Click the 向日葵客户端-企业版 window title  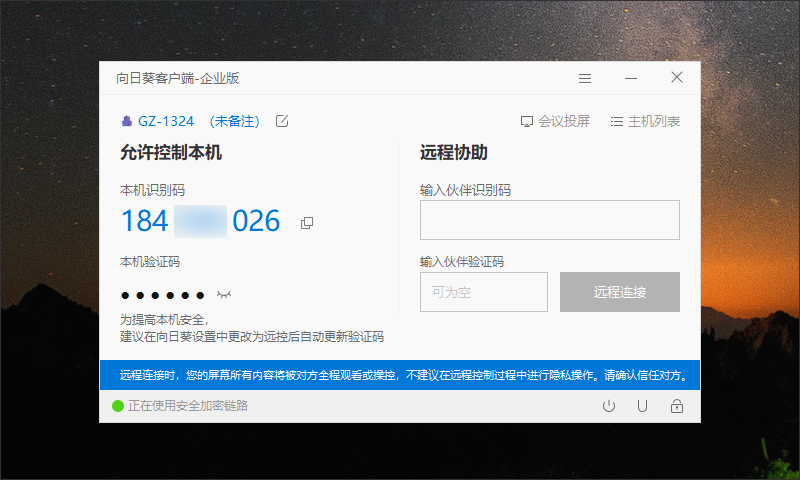pos(178,78)
